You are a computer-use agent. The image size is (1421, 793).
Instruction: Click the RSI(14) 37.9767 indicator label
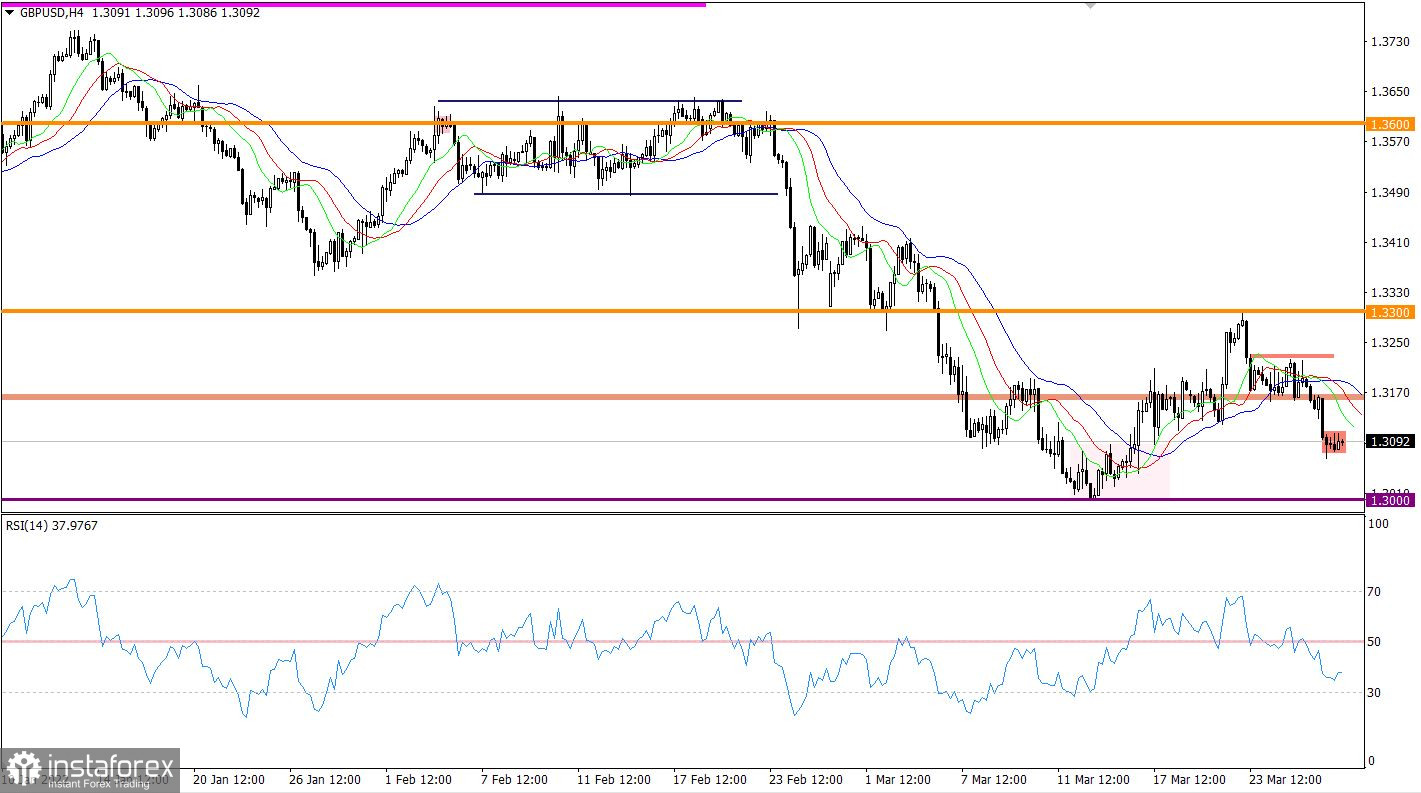pyautogui.click(x=50, y=525)
